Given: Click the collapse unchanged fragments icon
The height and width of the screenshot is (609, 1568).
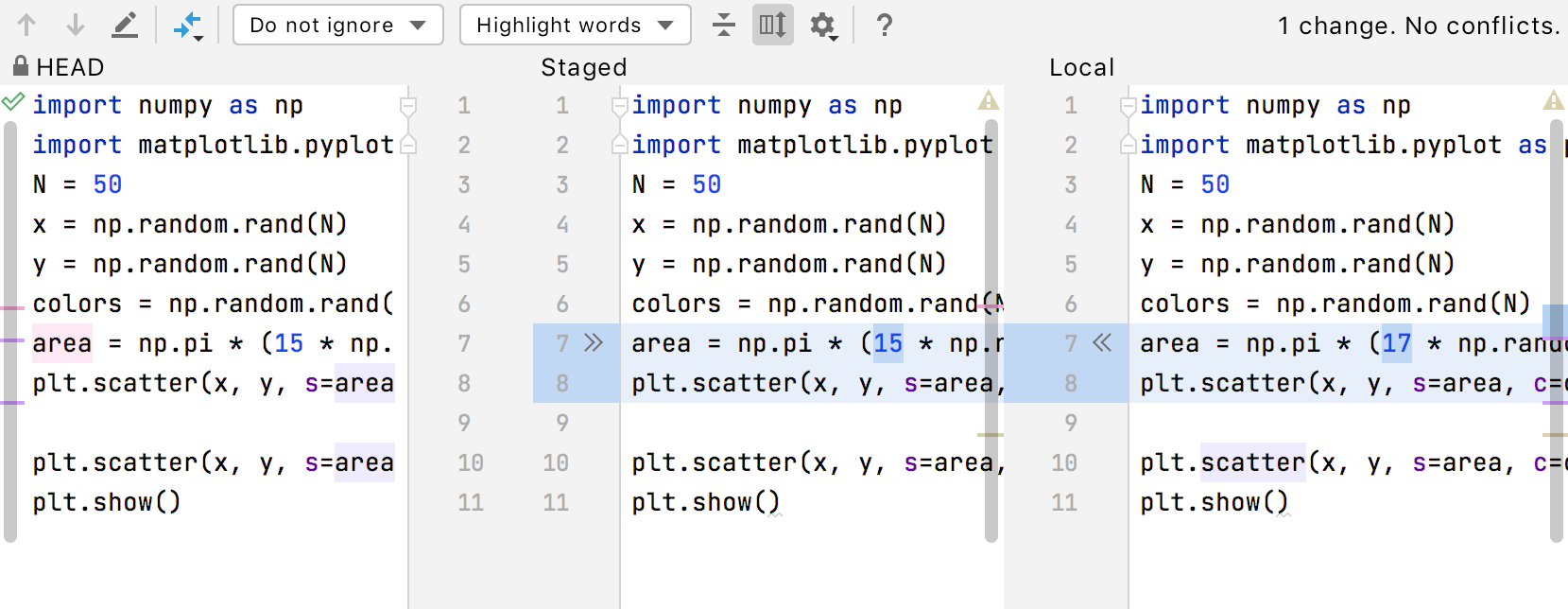Looking at the screenshot, I should coord(724,26).
